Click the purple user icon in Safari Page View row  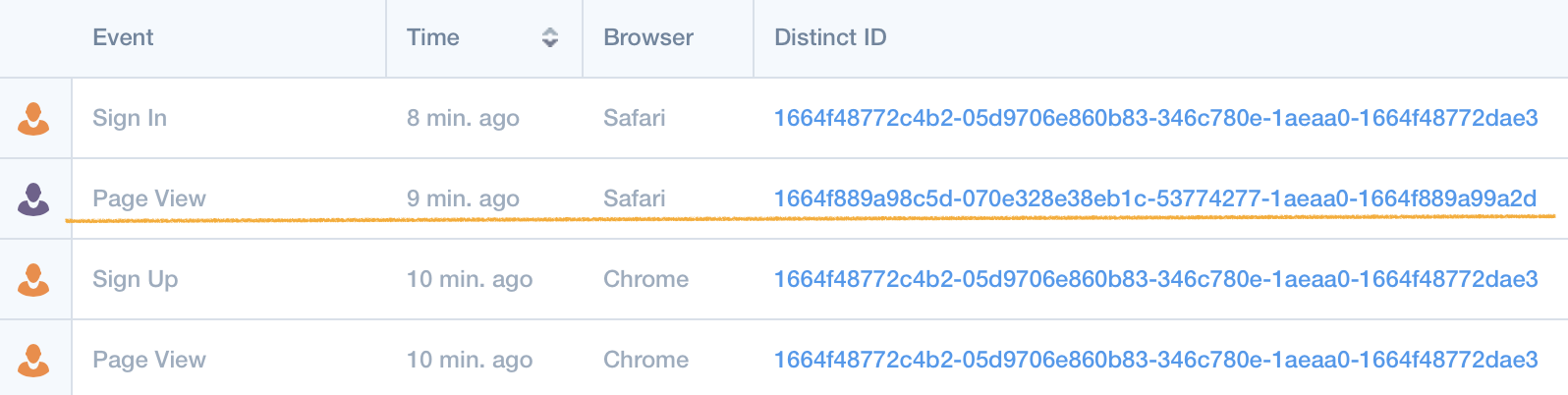click(x=33, y=199)
